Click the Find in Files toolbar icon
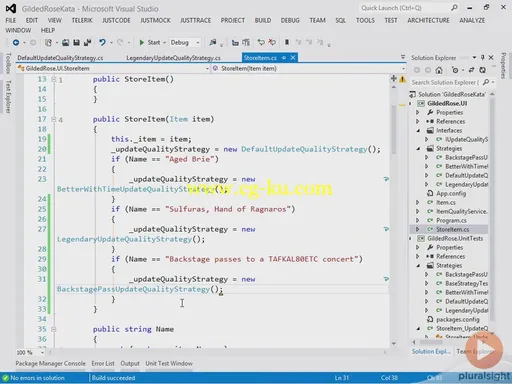The height and width of the screenshot is (384, 512). [x=212, y=42]
